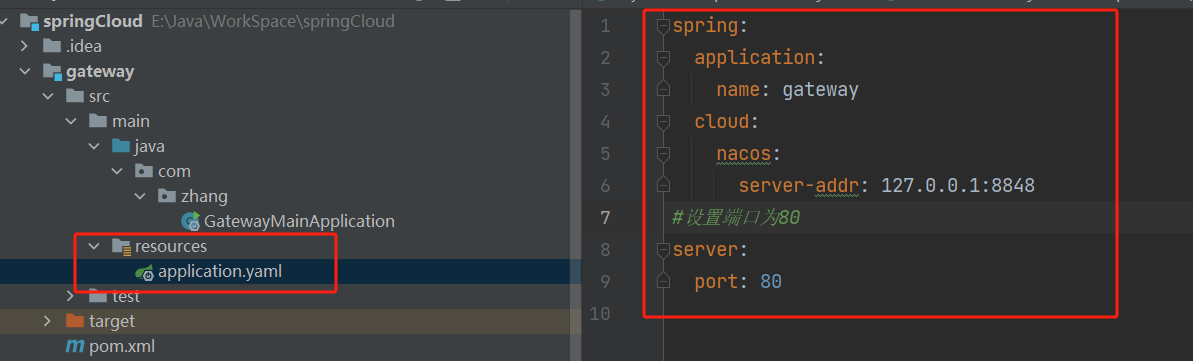Expand the .idea folder
Viewport: 1193px width, 361px height.
[x=25, y=46]
